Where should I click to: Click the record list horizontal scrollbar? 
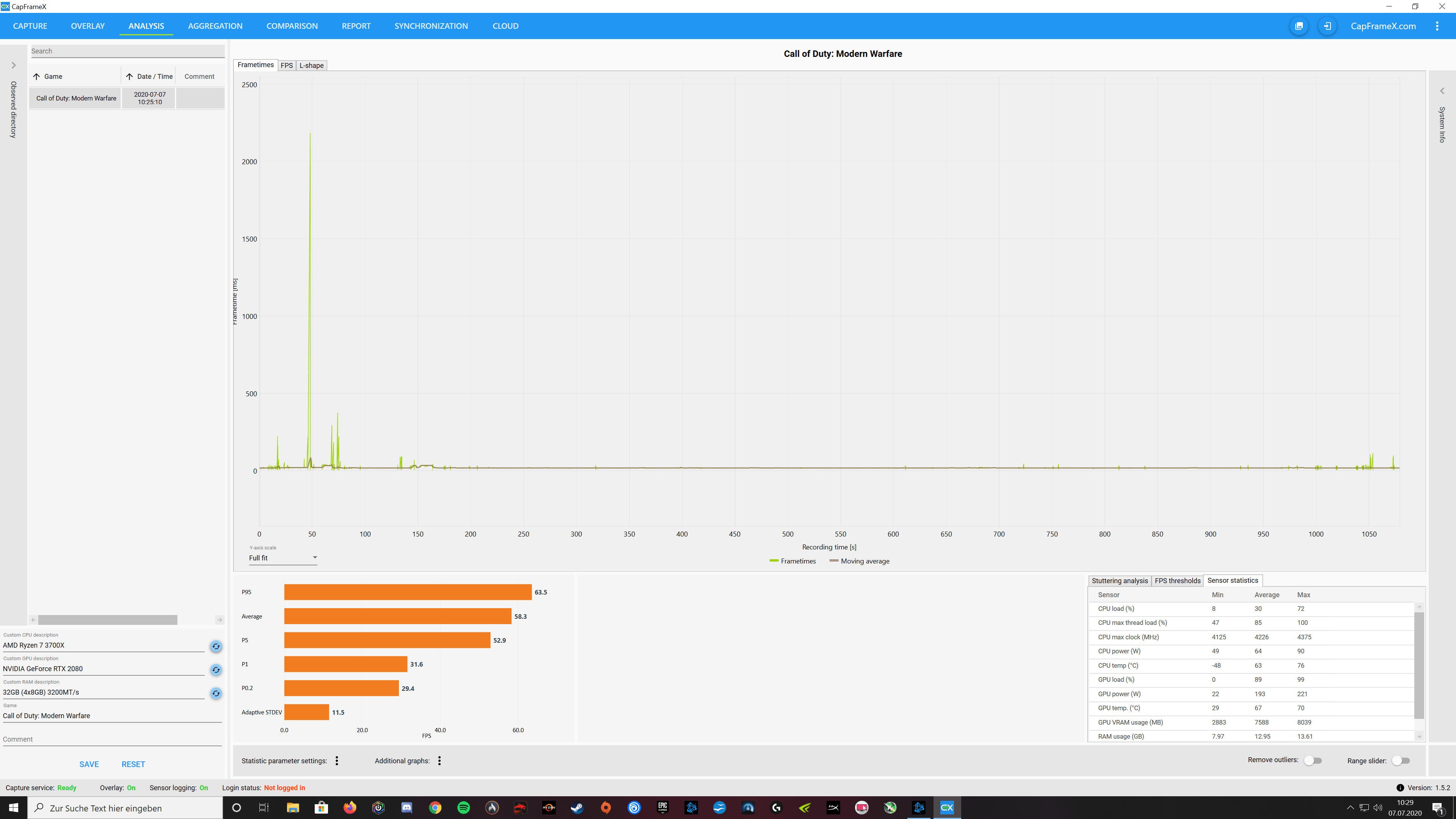[107, 620]
